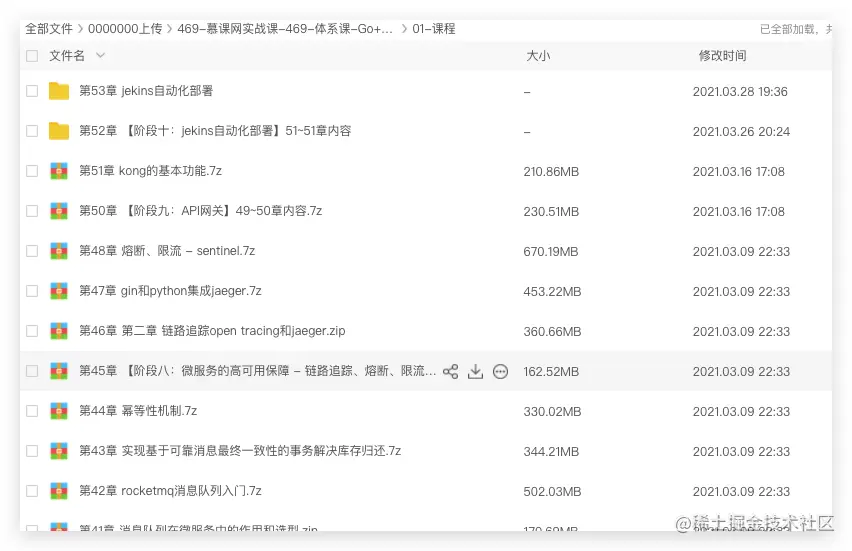Click the date 2021.03.28 19:36
The height and width of the screenshot is (551, 852).
(740, 92)
